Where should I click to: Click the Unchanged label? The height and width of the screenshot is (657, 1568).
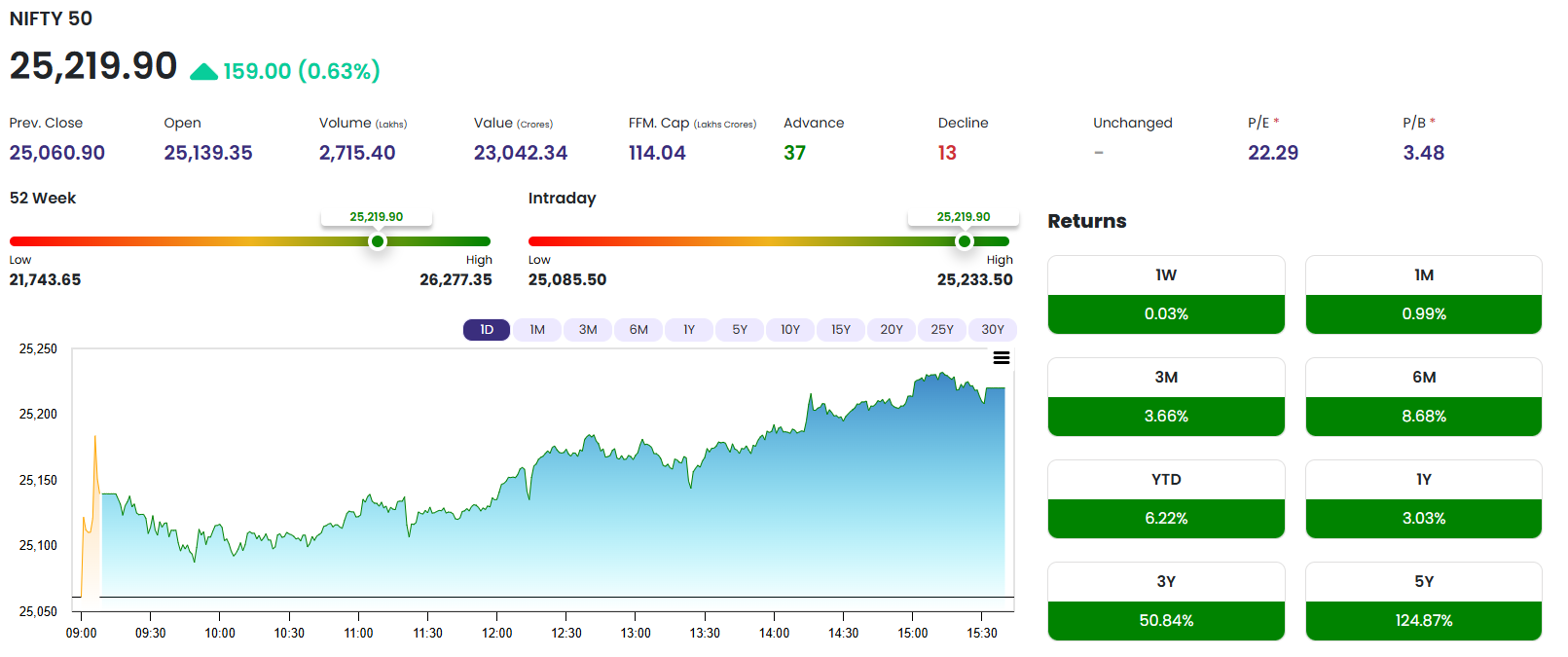[x=1133, y=123]
